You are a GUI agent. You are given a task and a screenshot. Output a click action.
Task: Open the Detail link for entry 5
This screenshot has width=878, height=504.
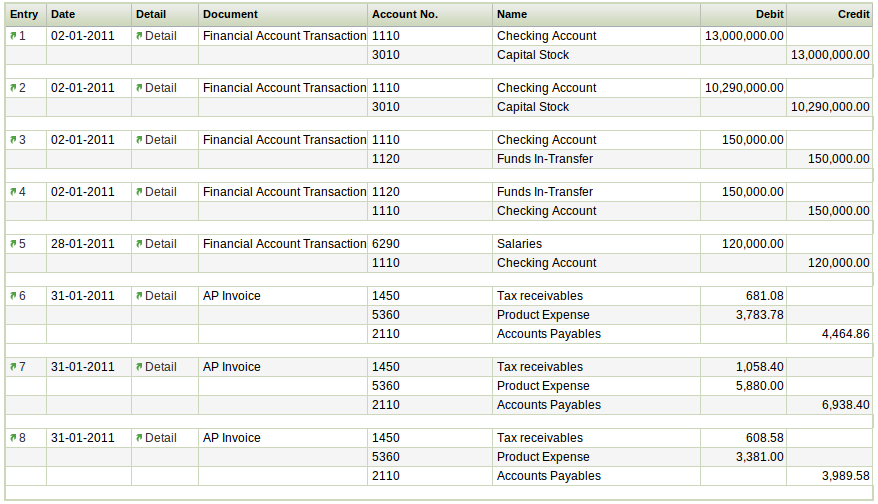coord(160,244)
